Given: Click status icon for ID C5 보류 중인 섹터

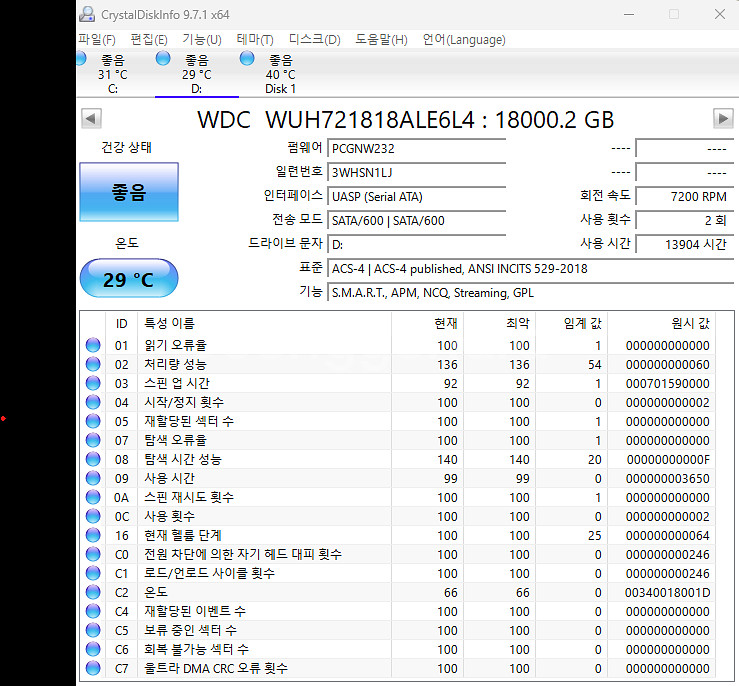Looking at the screenshot, I should point(93,630).
